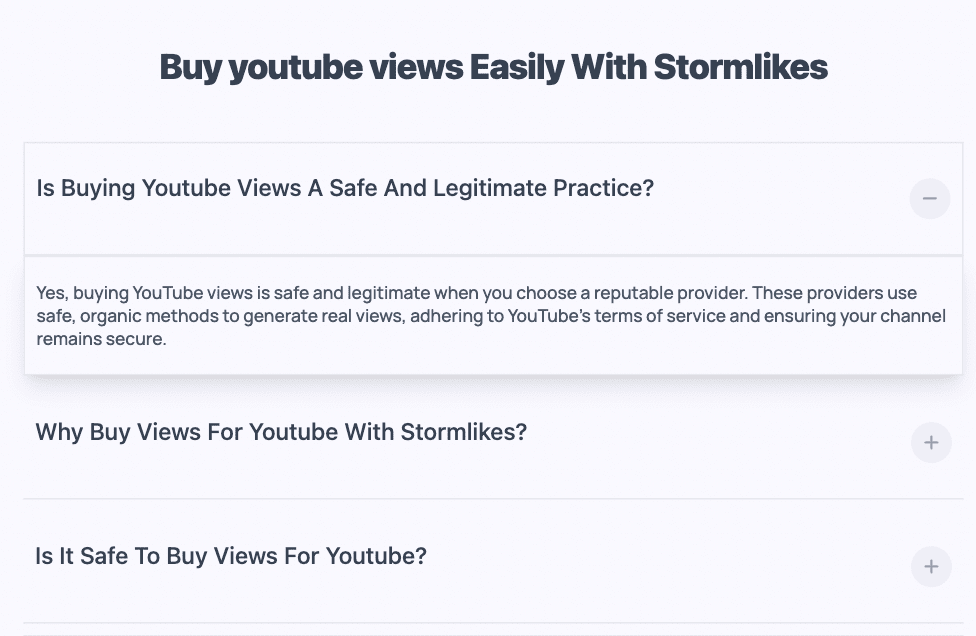This screenshot has height=636, width=976.
Task: Click the question 'Is Buying Youtube Views A Safe And Legitimate Practice?'
Action: [344, 188]
